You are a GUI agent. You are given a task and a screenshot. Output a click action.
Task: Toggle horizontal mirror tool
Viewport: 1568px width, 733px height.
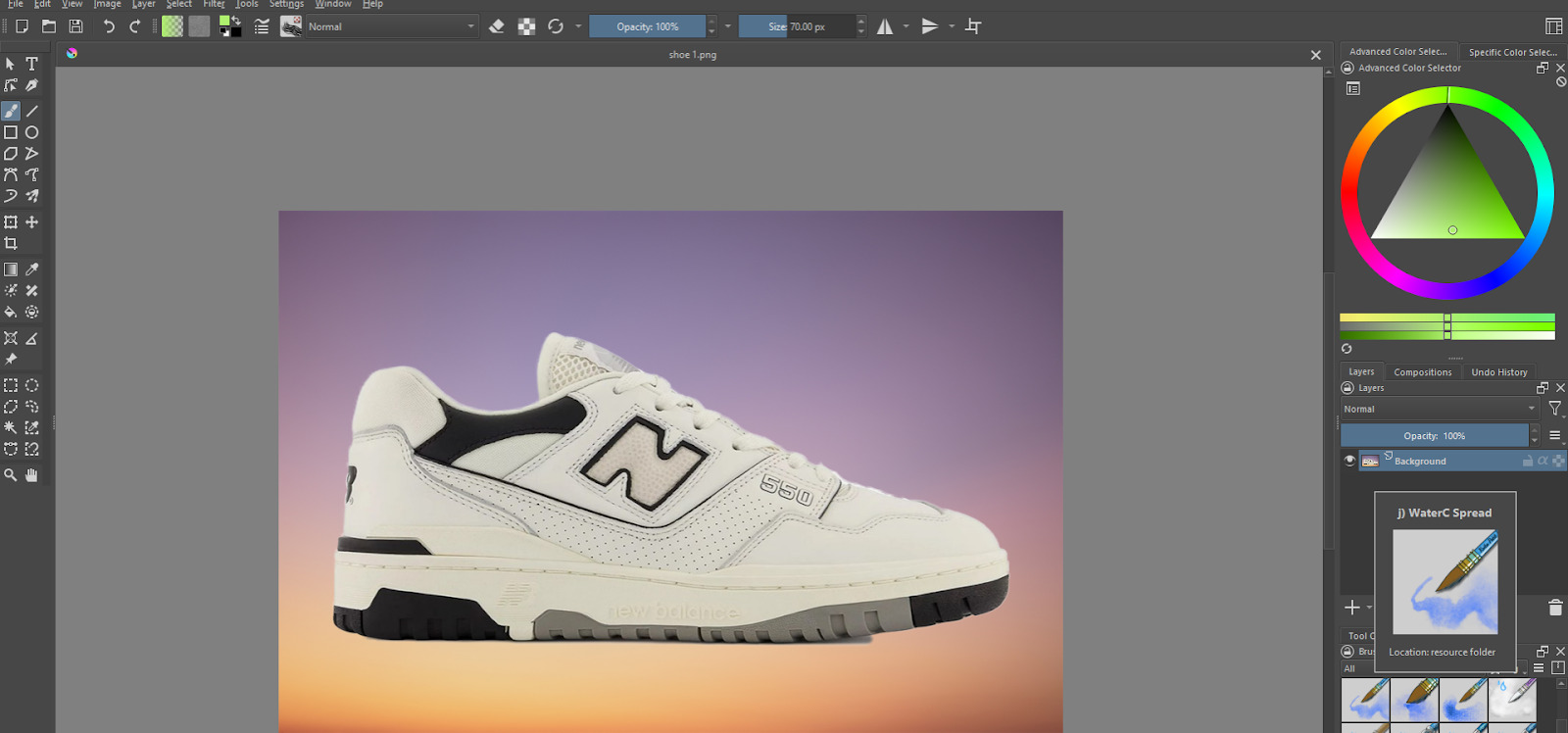[x=885, y=26]
